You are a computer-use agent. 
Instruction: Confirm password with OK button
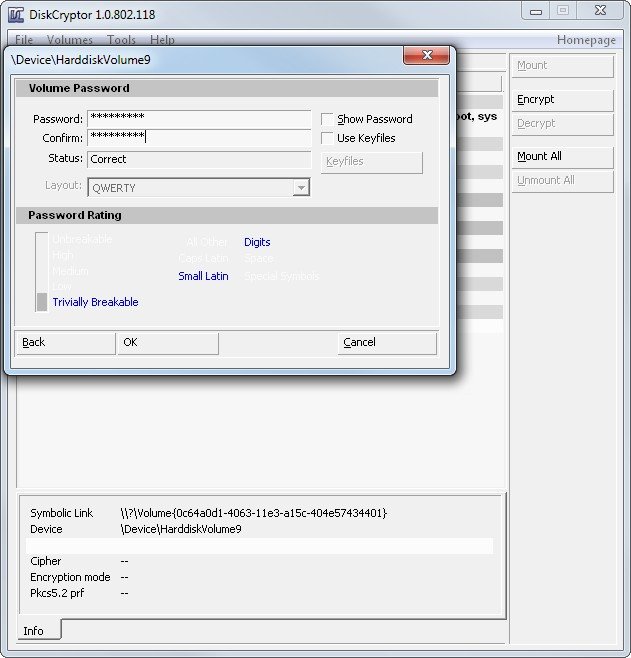[x=168, y=343]
